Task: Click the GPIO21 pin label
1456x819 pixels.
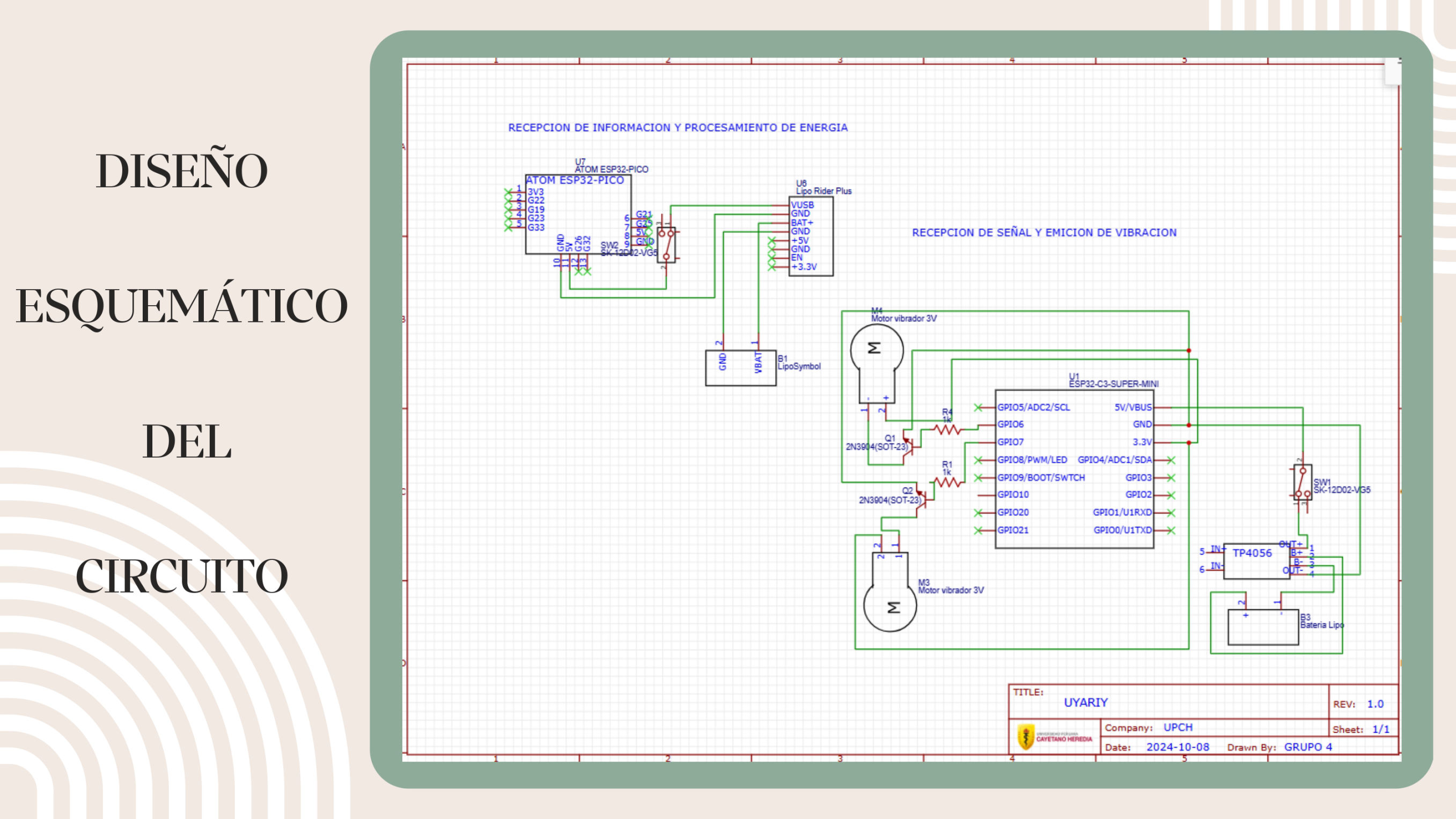Action: pyautogui.click(x=1013, y=530)
